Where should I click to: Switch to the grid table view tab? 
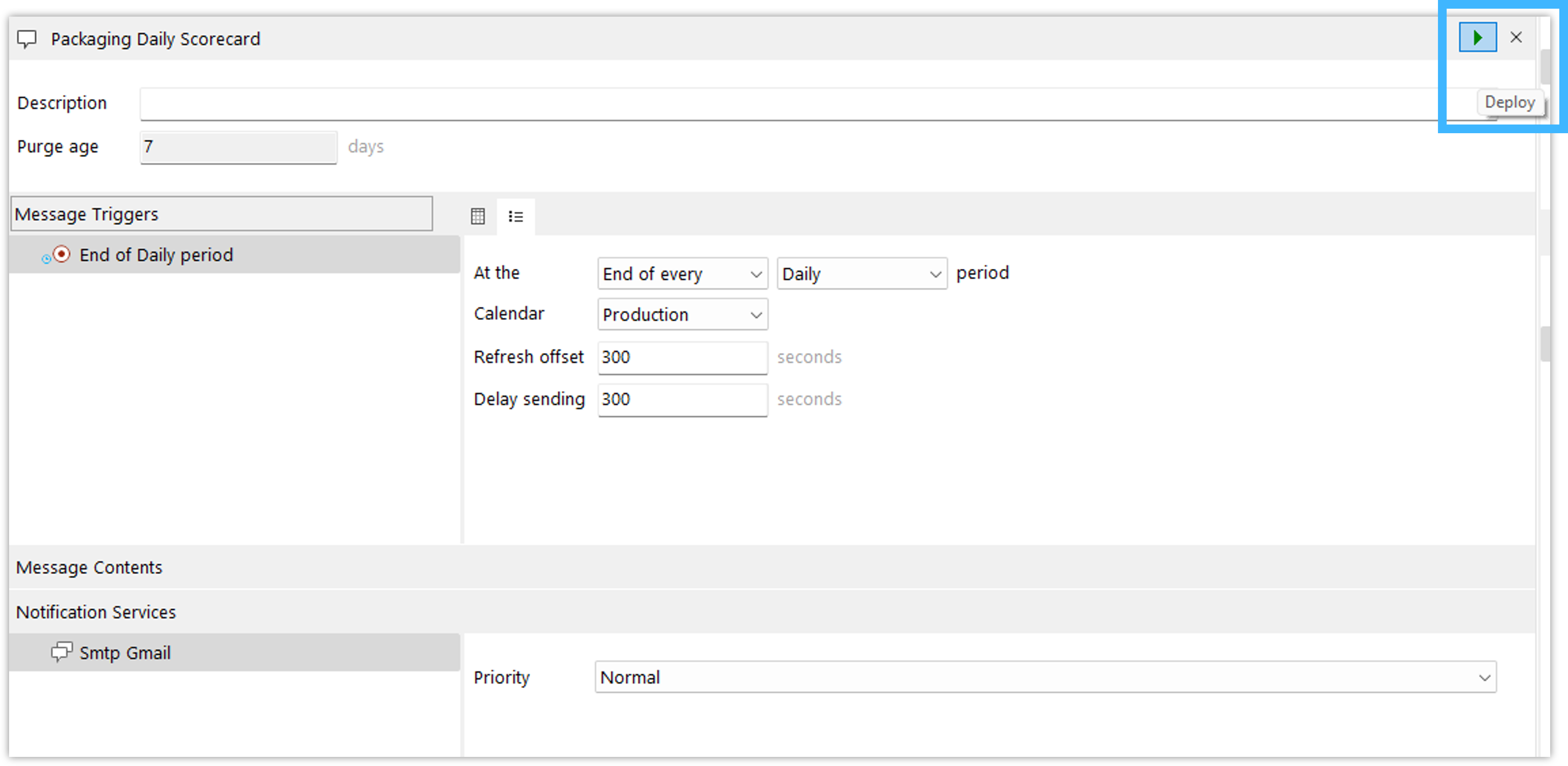click(x=478, y=216)
